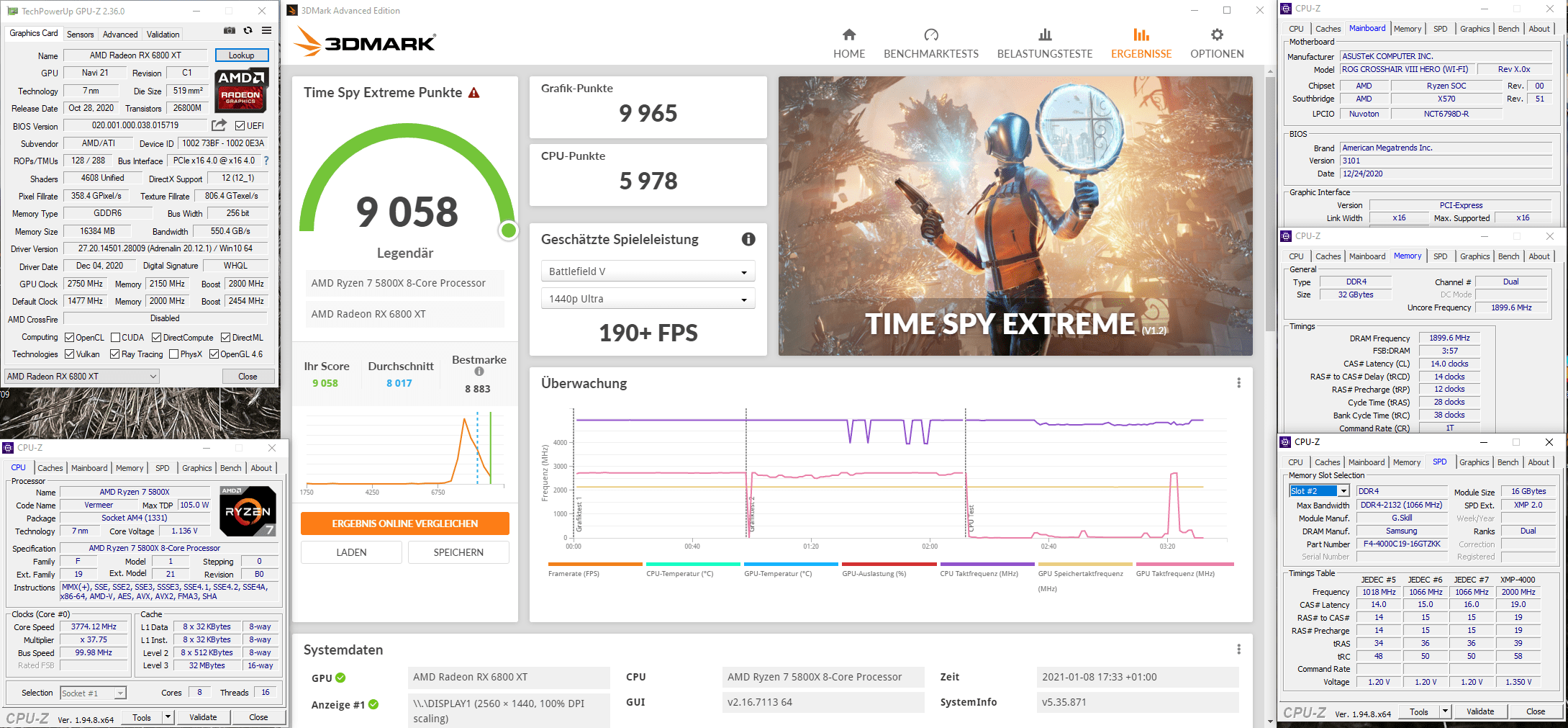
Task: Click the LADEN button
Action: [x=351, y=552]
